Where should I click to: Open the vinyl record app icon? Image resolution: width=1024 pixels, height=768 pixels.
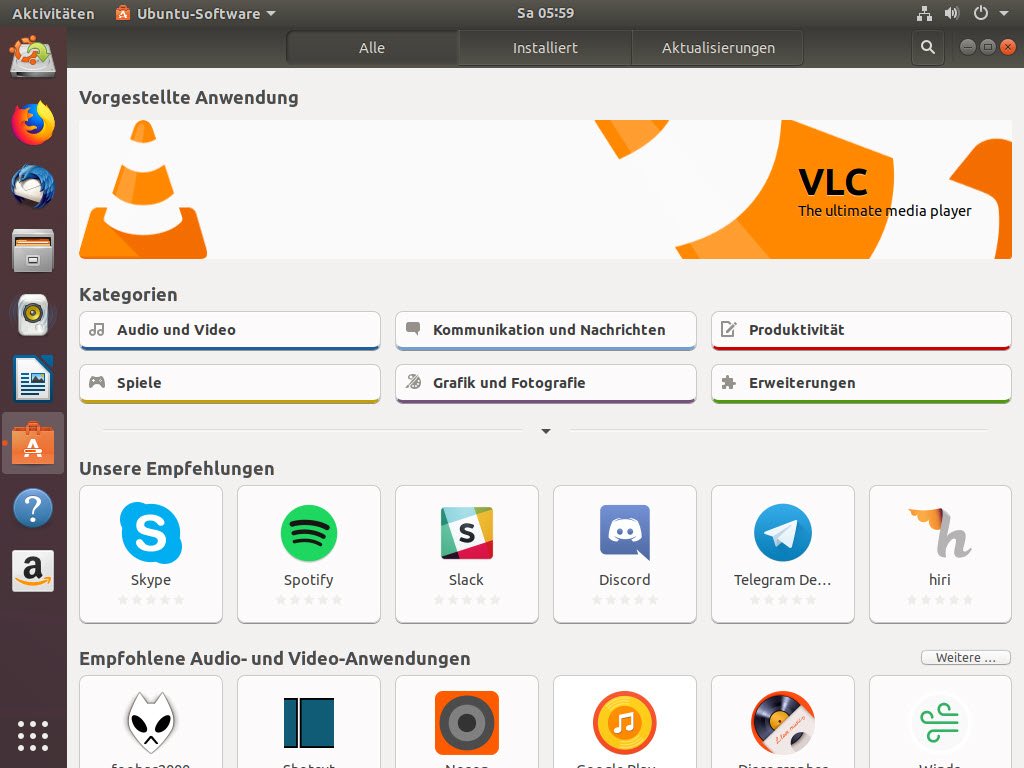(x=783, y=722)
